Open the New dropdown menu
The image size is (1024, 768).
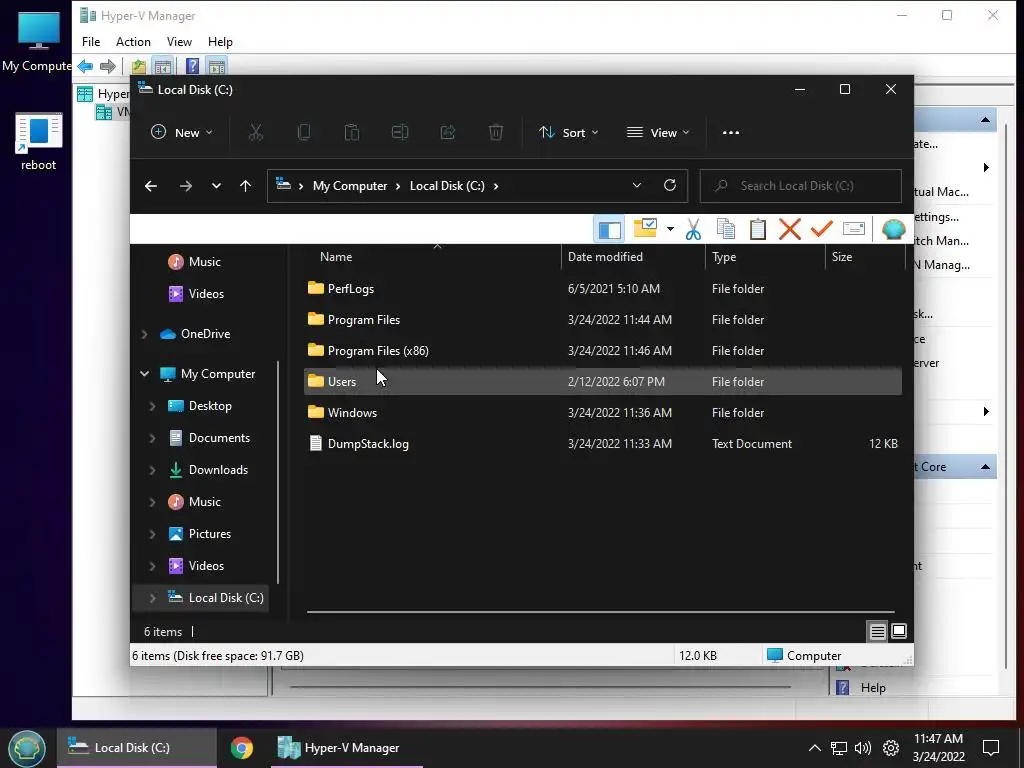[x=181, y=133]
